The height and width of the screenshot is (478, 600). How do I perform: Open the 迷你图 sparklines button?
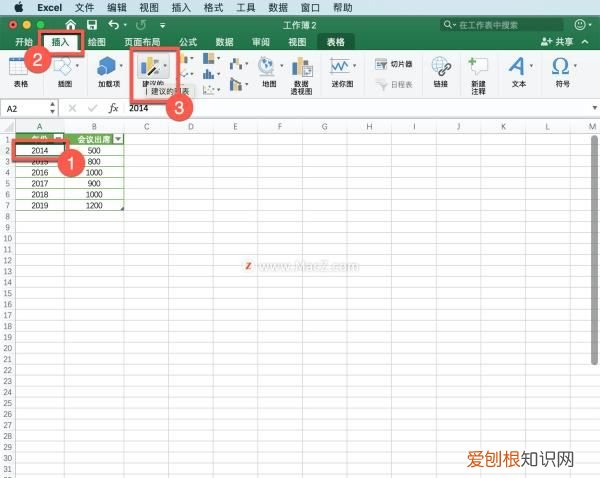[342, 73]
